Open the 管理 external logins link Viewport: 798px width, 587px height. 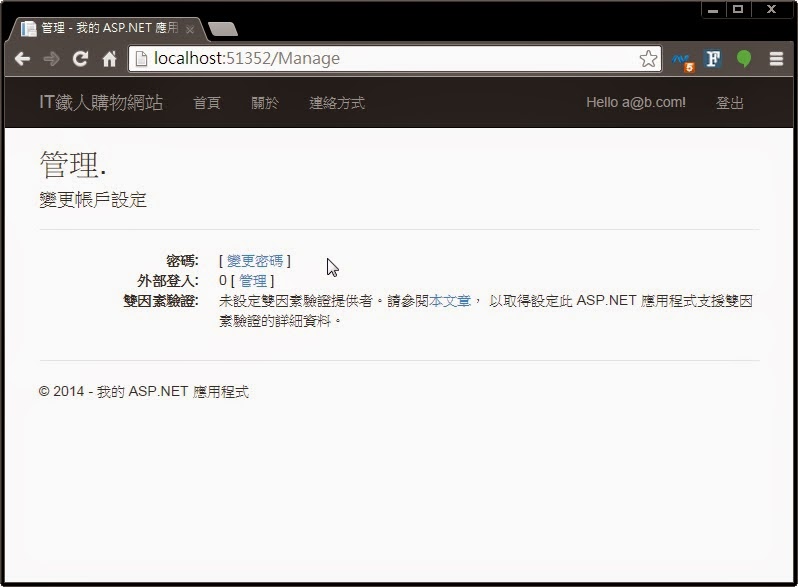253,281
